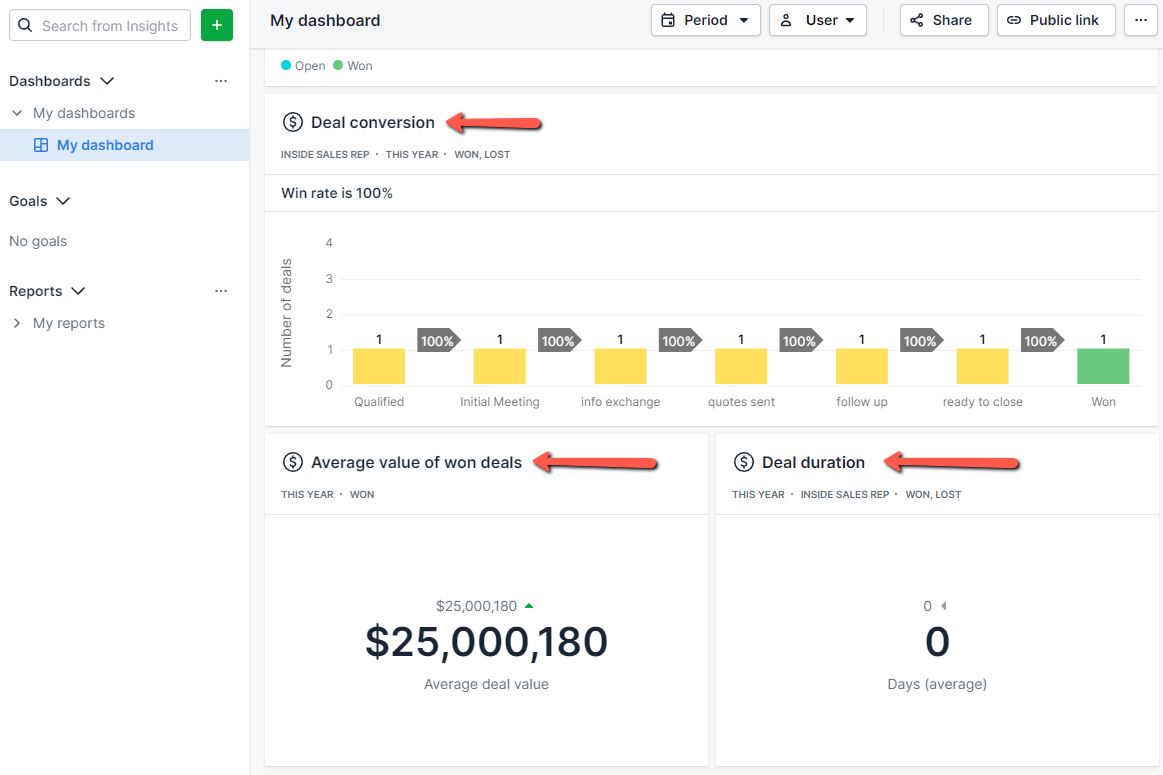Open Average value of won deals report
1163x775 pixels.
(416, 462)
